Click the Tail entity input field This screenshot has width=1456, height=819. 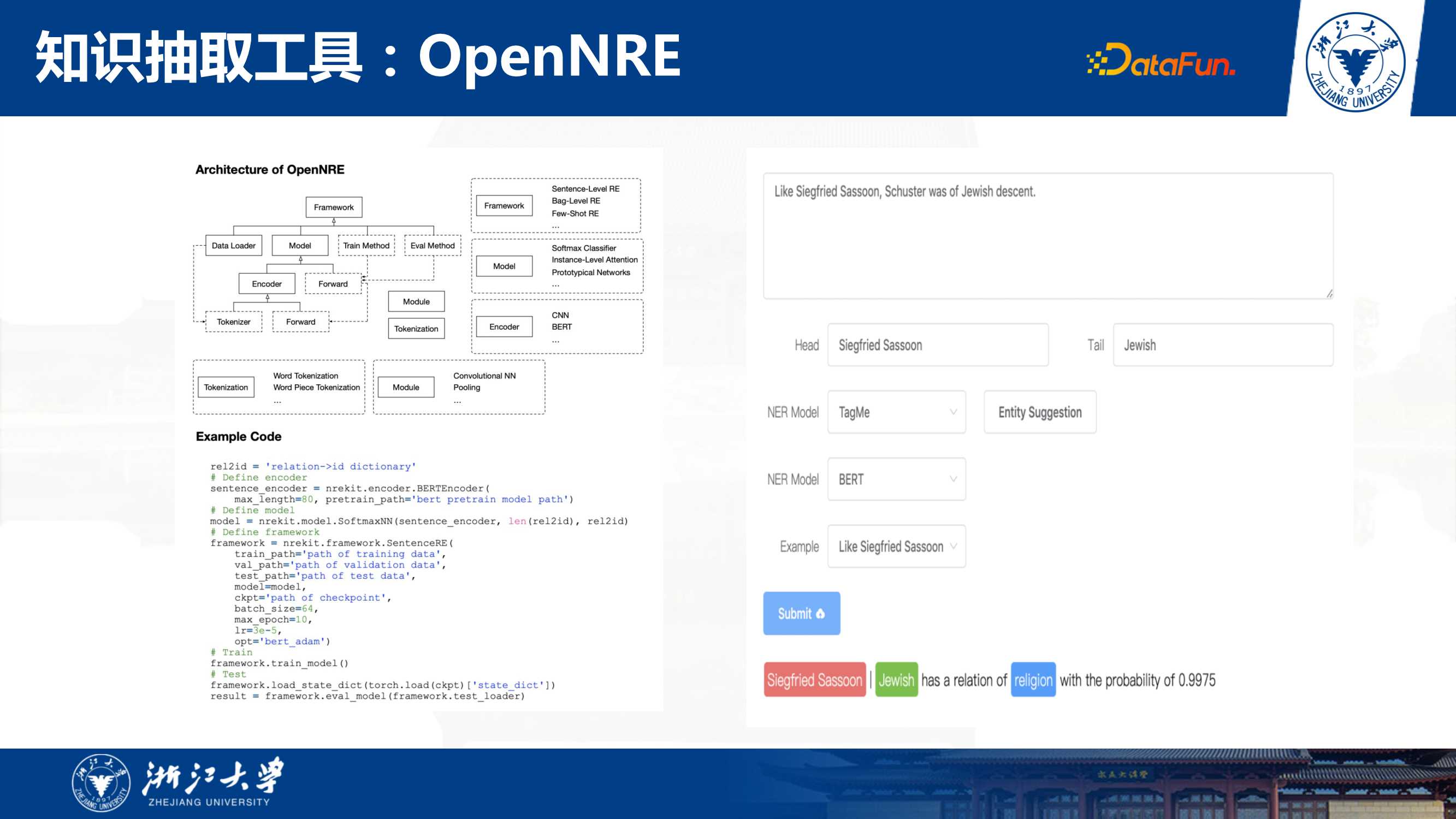(x=1223, y=345)
